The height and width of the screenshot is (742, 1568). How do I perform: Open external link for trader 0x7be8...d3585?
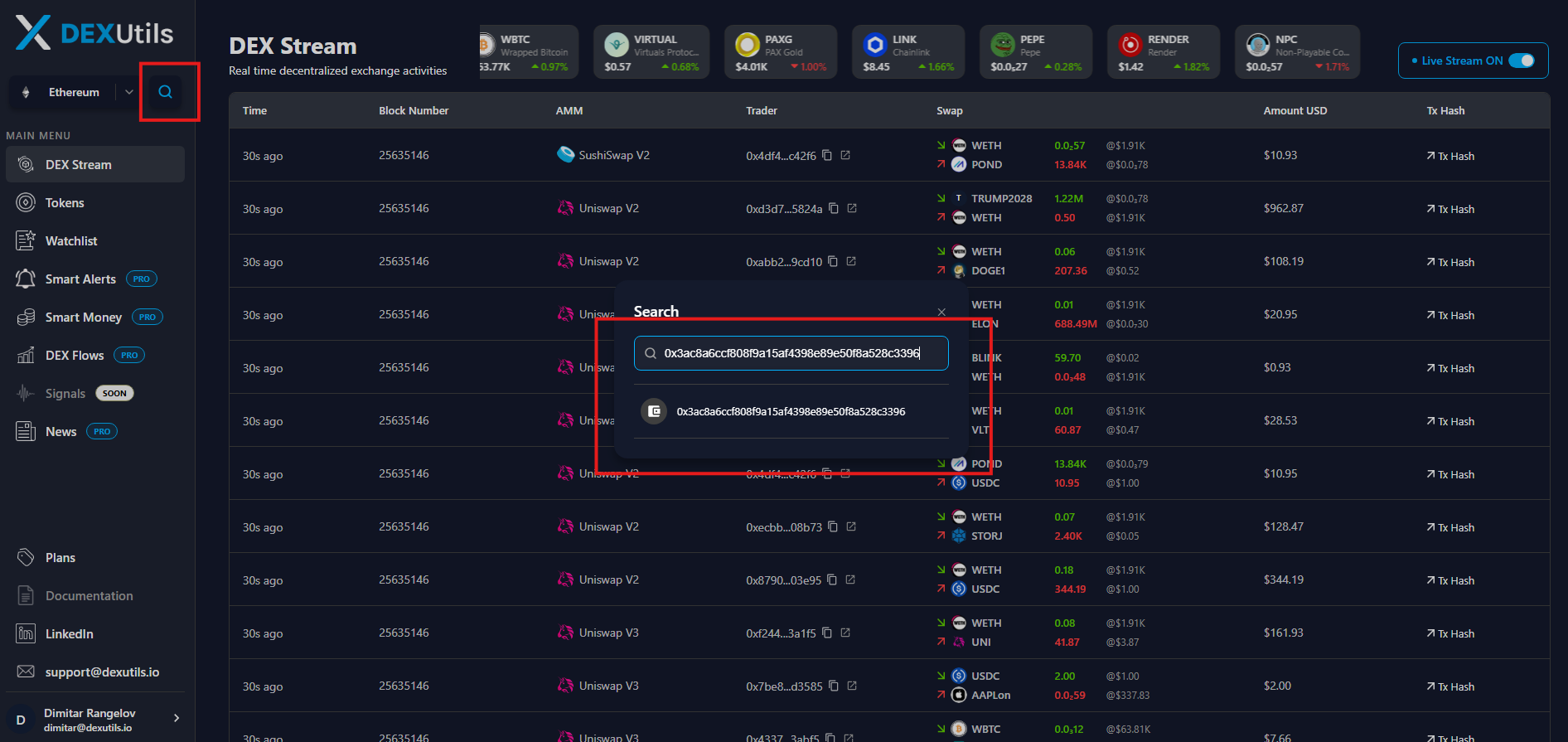[852, 686]
